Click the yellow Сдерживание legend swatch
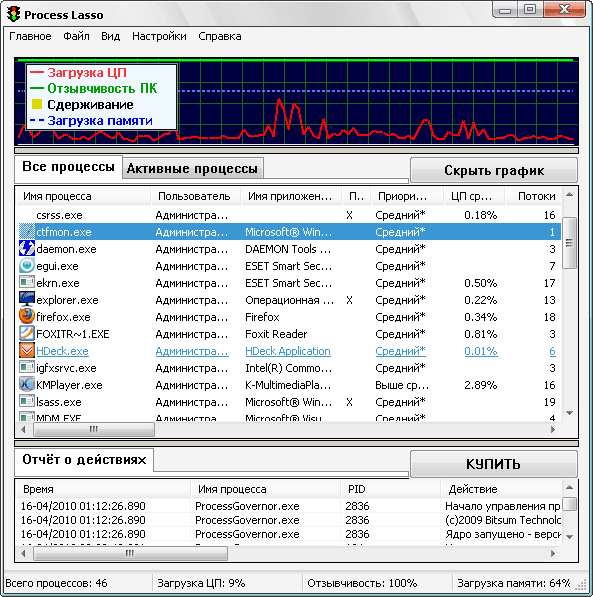The image size is (593, 597). (37, 104)
